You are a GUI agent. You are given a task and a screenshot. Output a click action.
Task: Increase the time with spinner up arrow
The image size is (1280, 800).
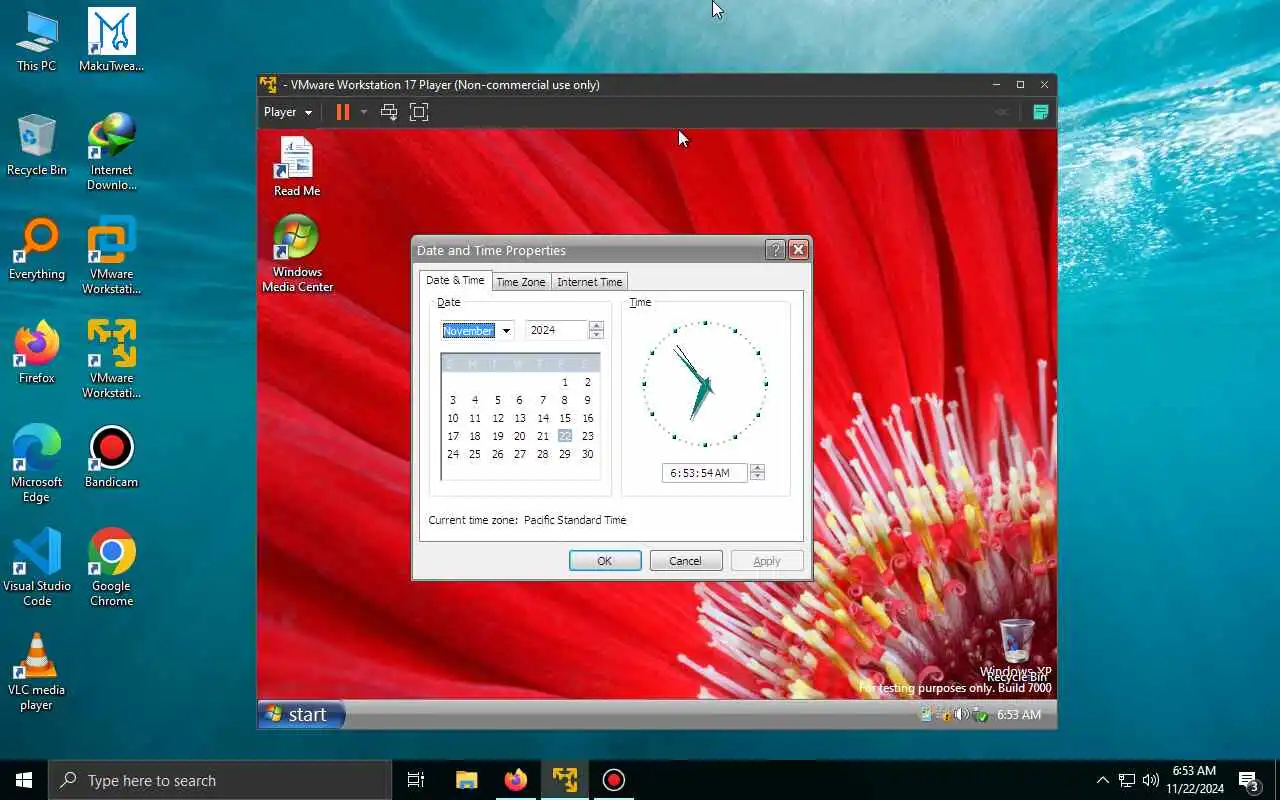pos(757,468)
